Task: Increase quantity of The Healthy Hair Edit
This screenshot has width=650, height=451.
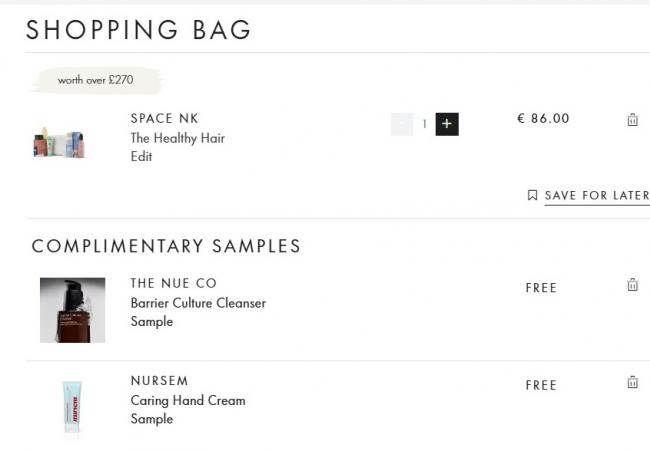Action: (x=447, y=124)
